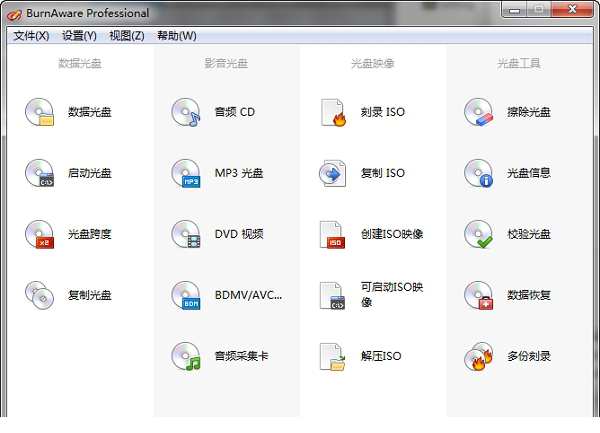Click the 创建ISO映像 file icon
600x433 pixels.
[x=333, y=234]
